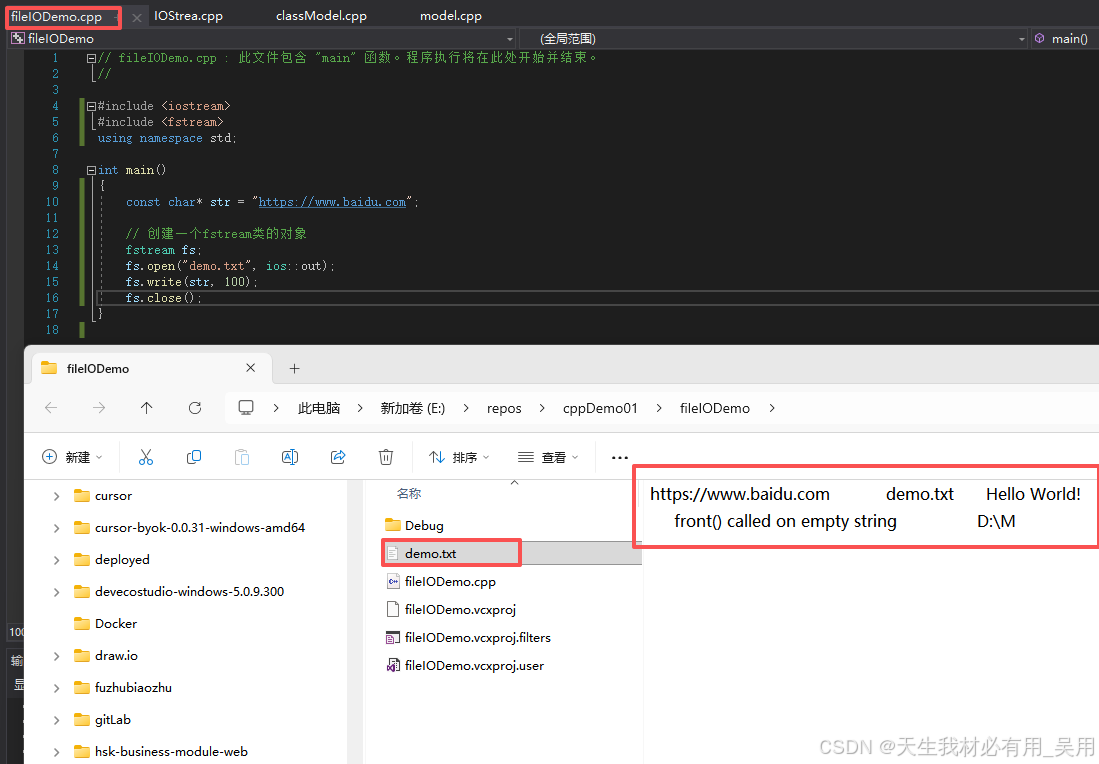
Task: Click the Rename icon in Explorer toolbar
Action: coord(289,457)
